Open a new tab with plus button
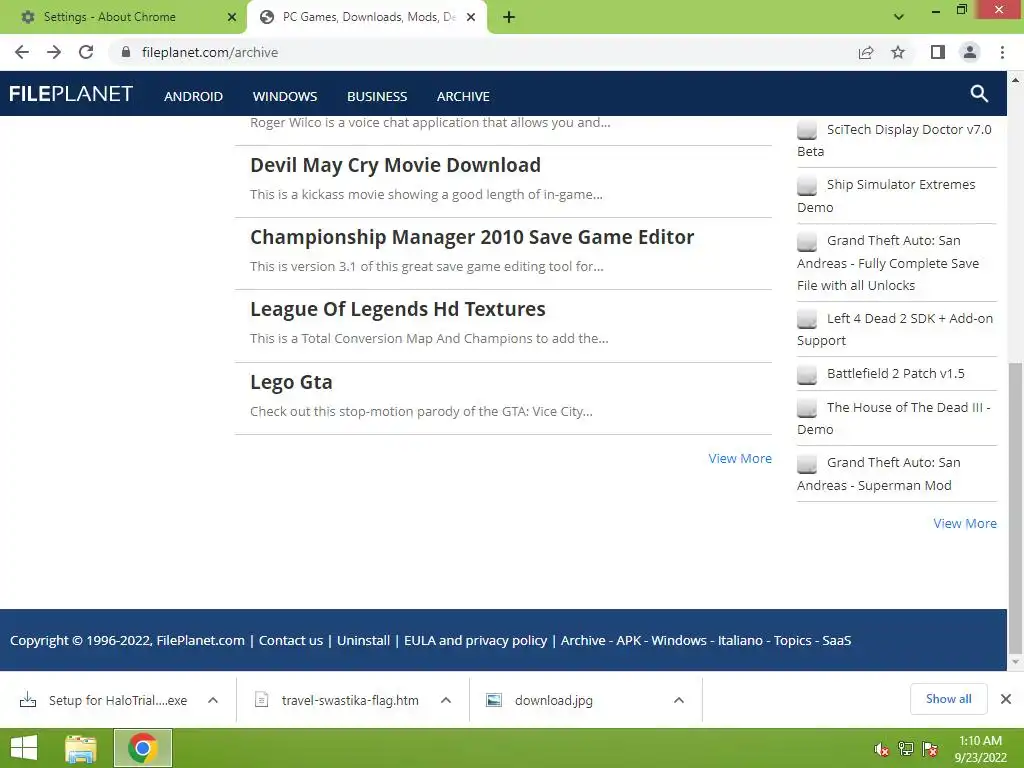The width and height of the screenshot is (1024, 768). [x=509, y=17]
